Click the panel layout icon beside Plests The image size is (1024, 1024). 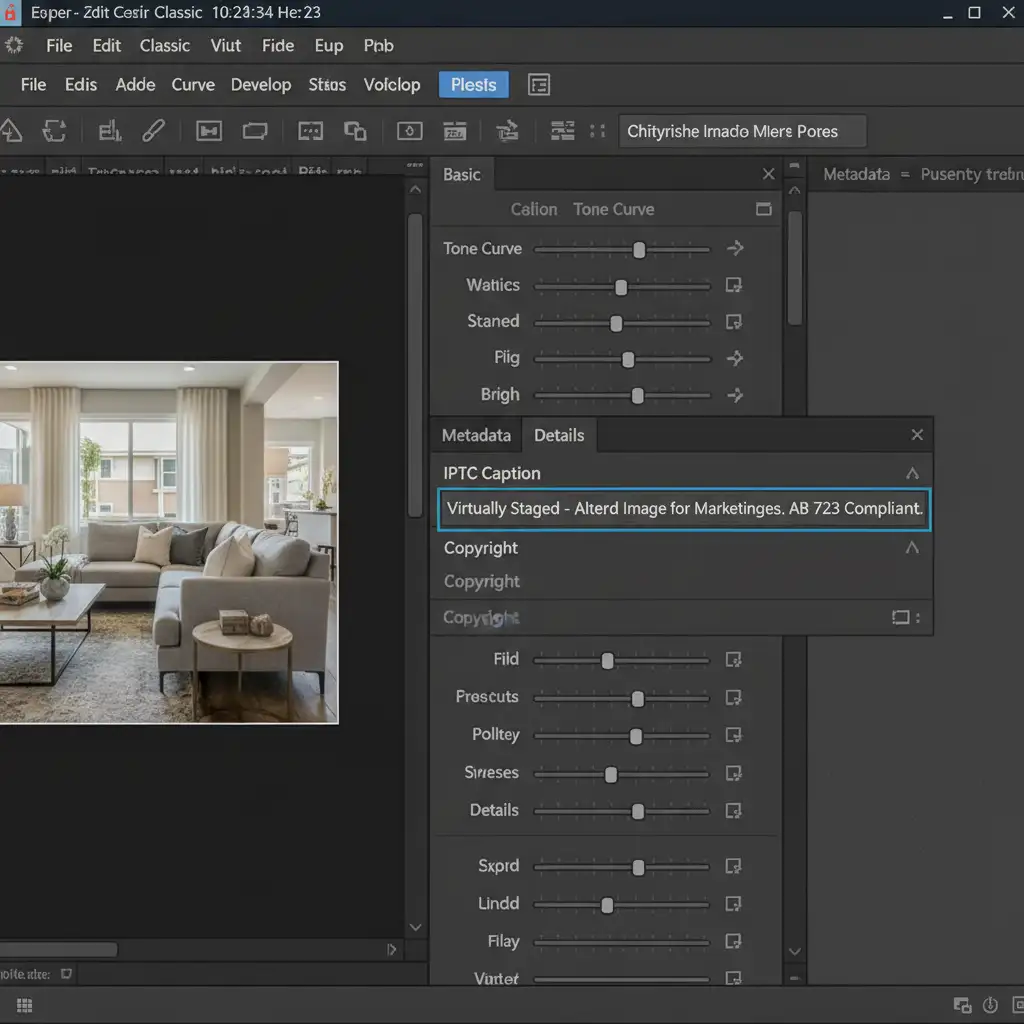coord(539,85)
